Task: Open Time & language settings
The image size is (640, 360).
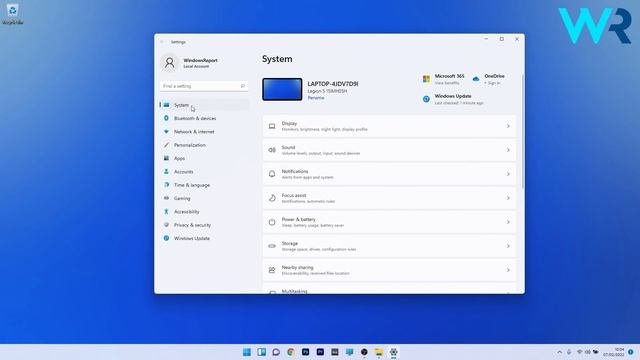Action: coord(204,185)
